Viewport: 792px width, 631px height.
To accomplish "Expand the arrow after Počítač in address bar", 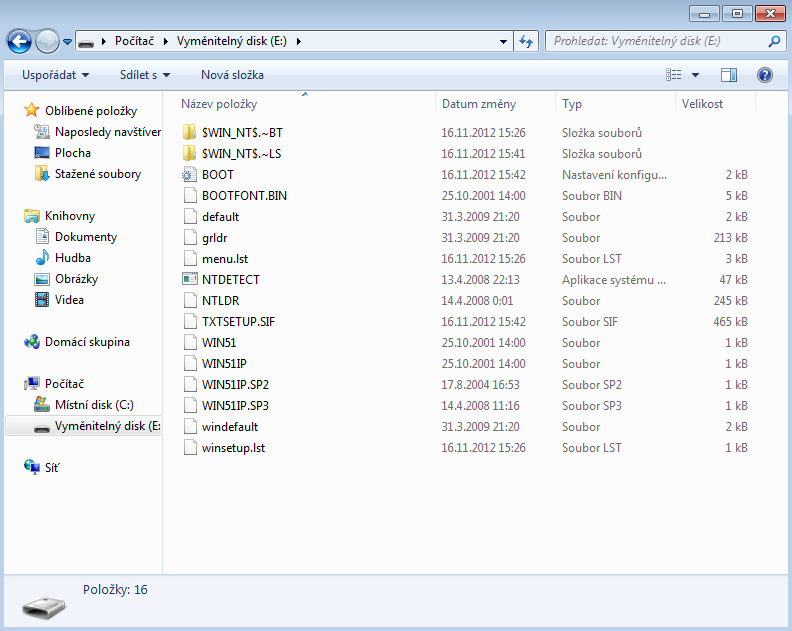I will [x=165, y=41].
